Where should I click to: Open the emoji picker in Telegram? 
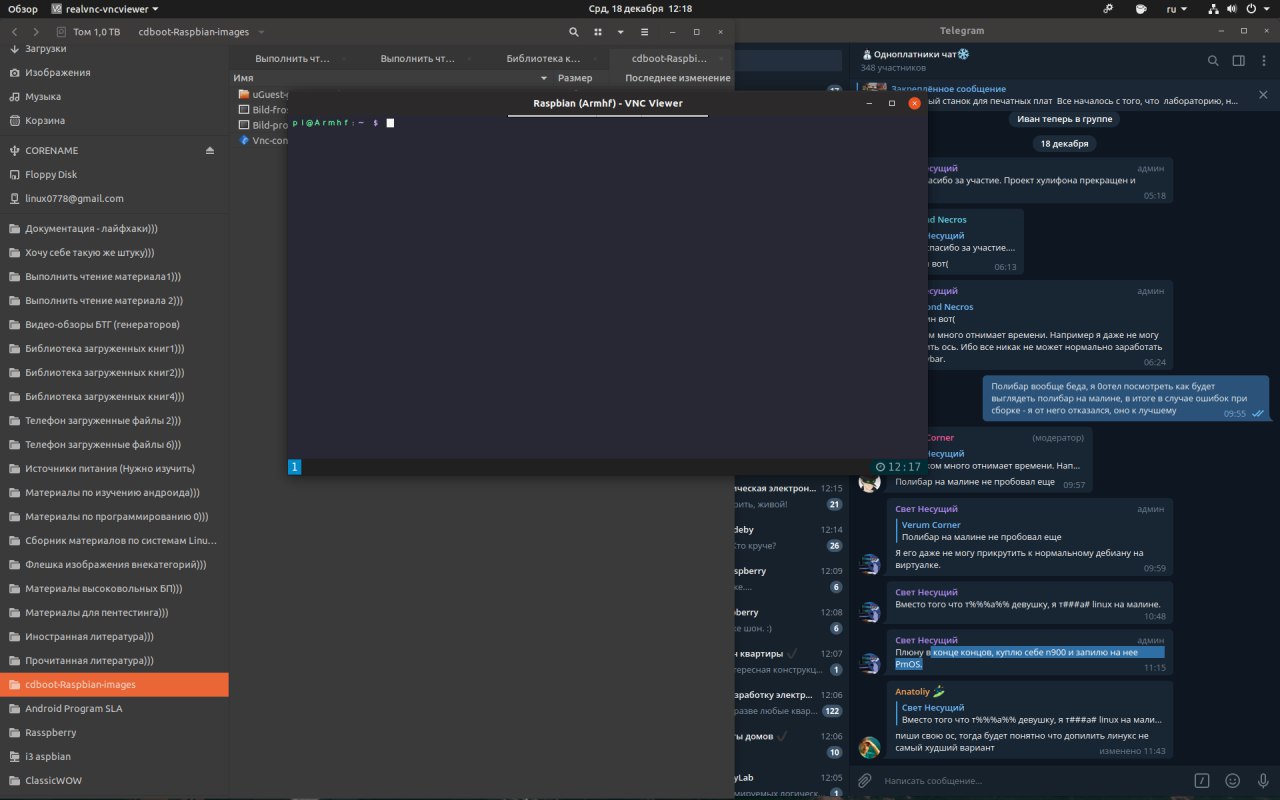click(1233, 780)
